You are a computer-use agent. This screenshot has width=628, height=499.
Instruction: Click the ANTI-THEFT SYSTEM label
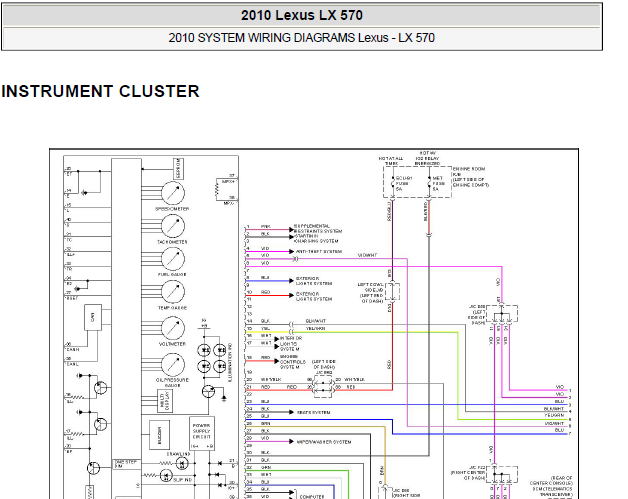319,252
